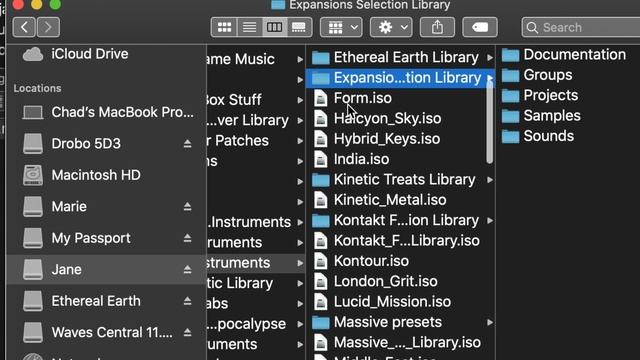Click the middle column scrollbar
The height and width of the screenshot is (360, 640).
490,122
